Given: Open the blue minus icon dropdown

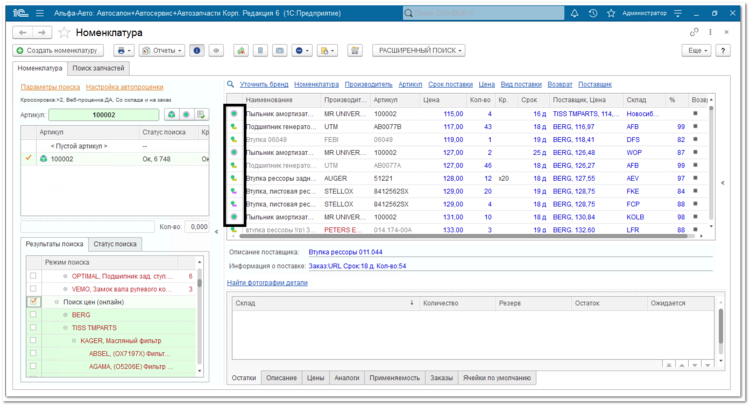Looking at the screenshot, I should 301,50.
